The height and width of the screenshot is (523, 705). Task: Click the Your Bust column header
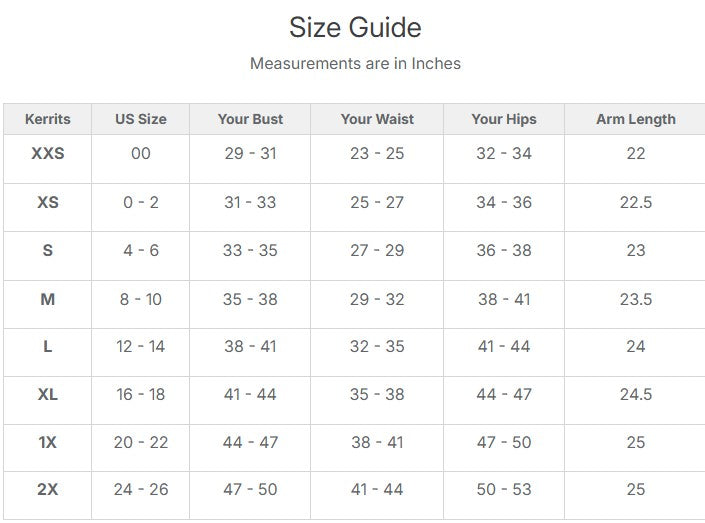(250, 119)
